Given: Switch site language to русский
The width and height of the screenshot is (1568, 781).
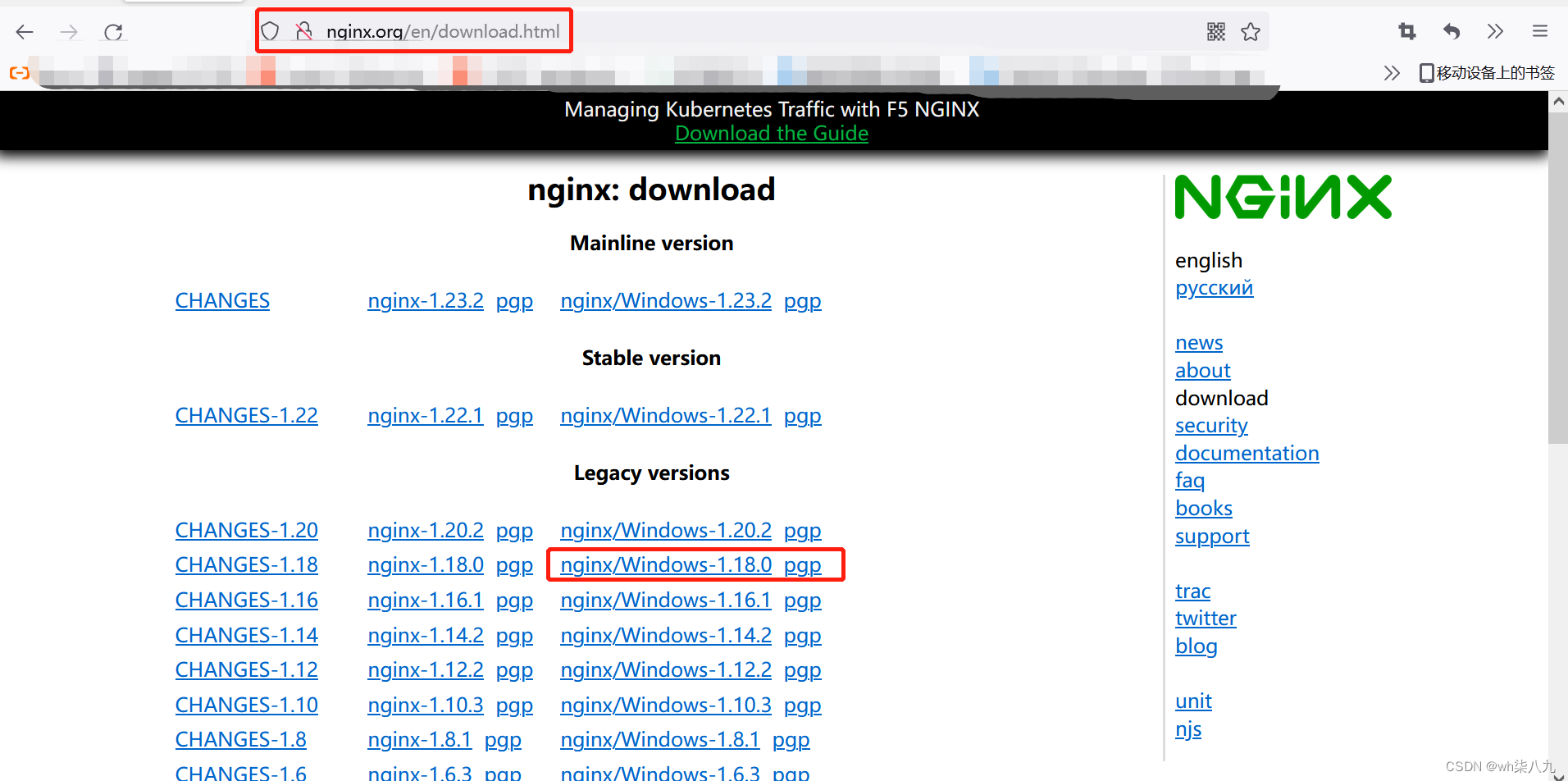Looking at the screenshot, I should coord(1214,288).
